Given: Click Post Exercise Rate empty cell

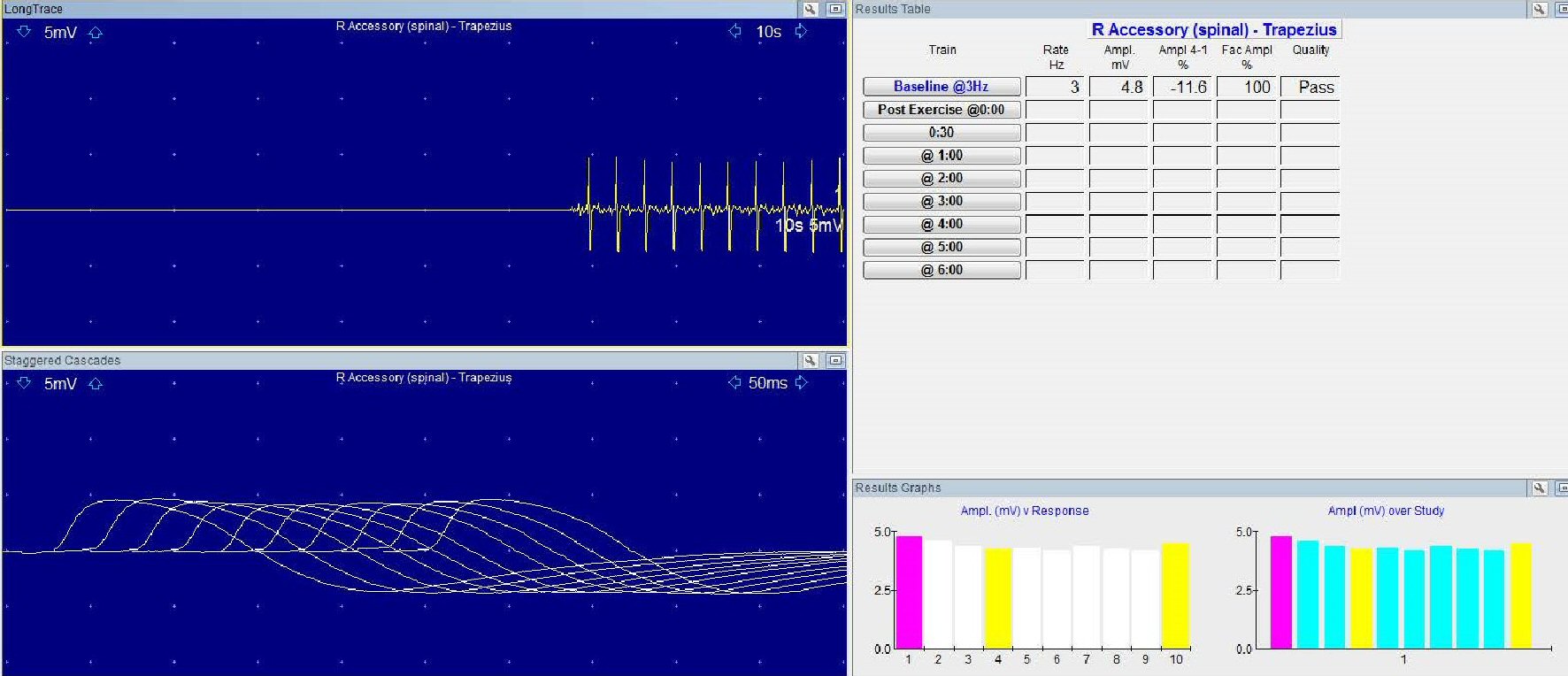Looking at the screenshot, I should [1055, 110].
